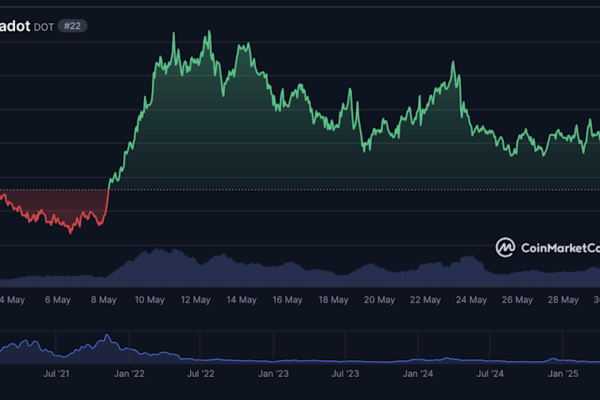This screenshot has width=600, height=400.
Task: Click Jan '24 on the range navigator
Action: pyautogui.click(x=418, y=374)
